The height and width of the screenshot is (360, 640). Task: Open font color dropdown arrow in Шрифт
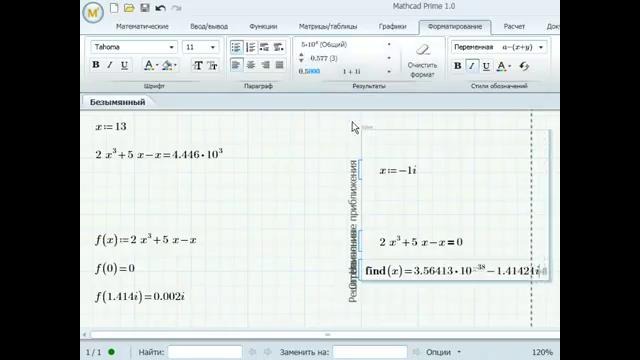click(157, 65)
